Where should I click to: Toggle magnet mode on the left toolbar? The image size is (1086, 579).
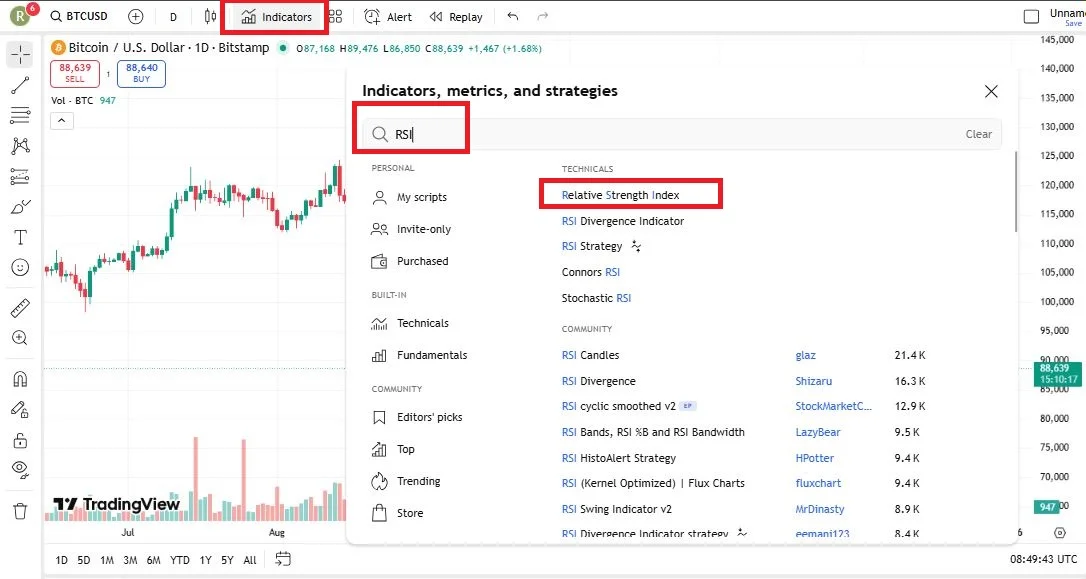point(20,379)
